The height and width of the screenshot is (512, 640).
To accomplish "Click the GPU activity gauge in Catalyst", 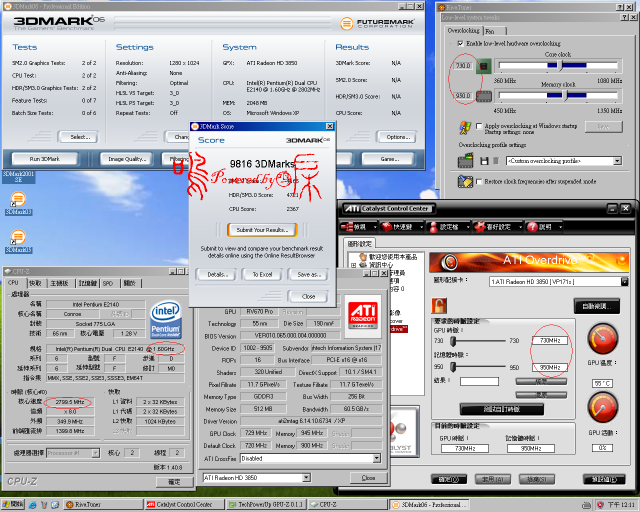I will click(602, 407).
